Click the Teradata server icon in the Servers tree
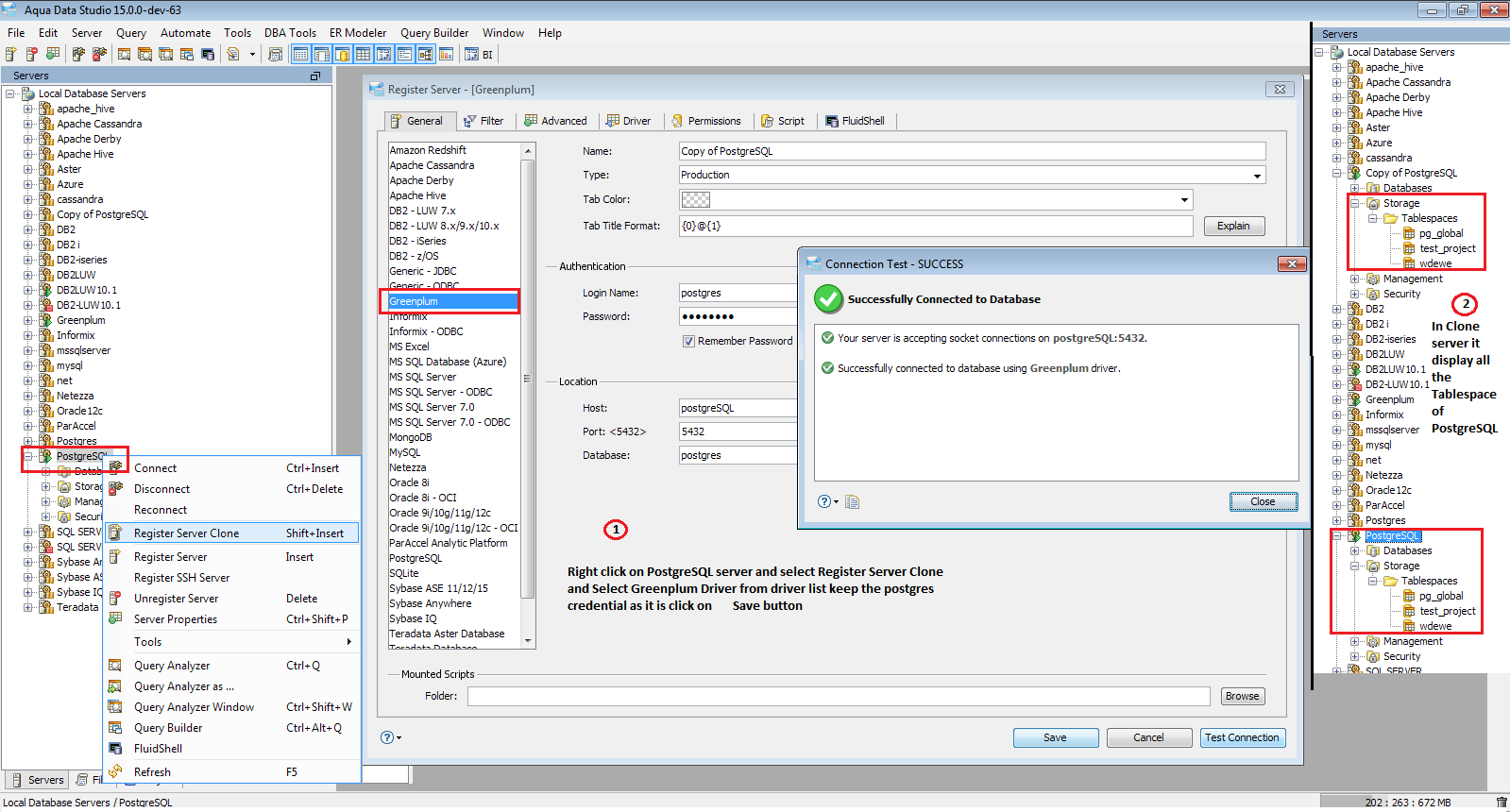This screenshot has width=1510, height=812. 46,607
